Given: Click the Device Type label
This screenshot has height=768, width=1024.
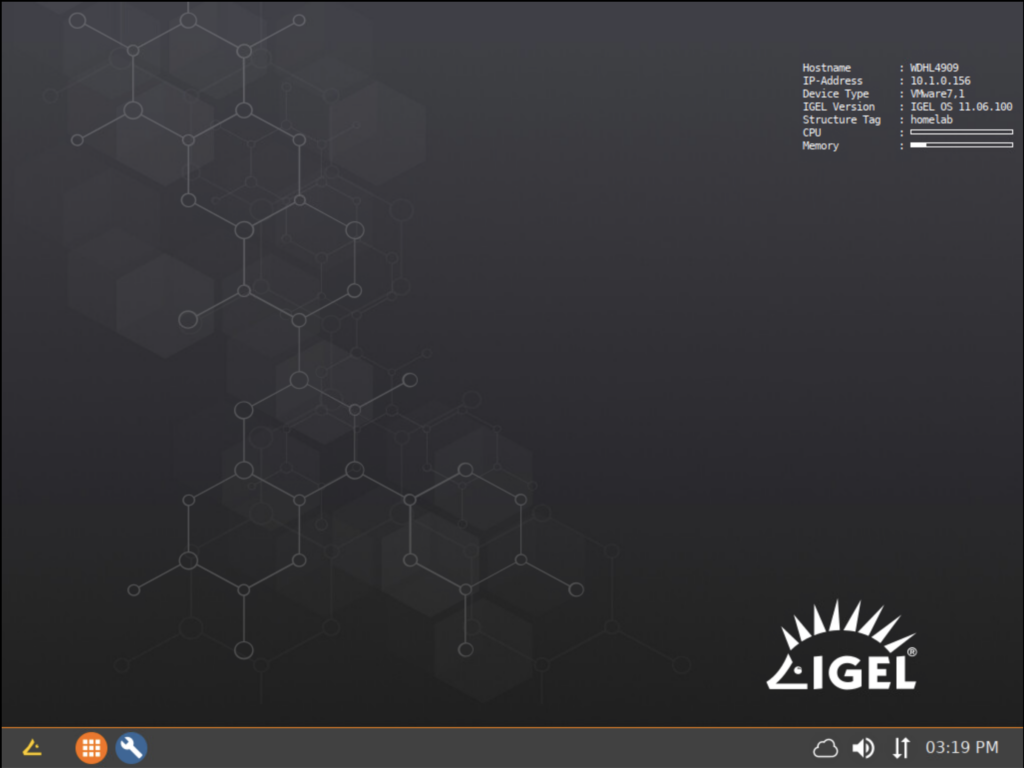Looking at the screenshot, I should pos(835,94).
